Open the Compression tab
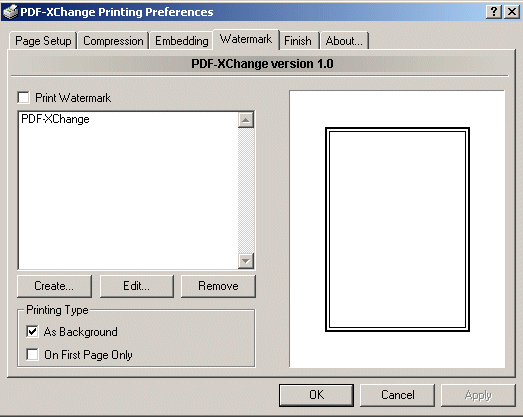The height and width of the screenshot is (417, 523). pyautogui.click(x=113, y=41)
